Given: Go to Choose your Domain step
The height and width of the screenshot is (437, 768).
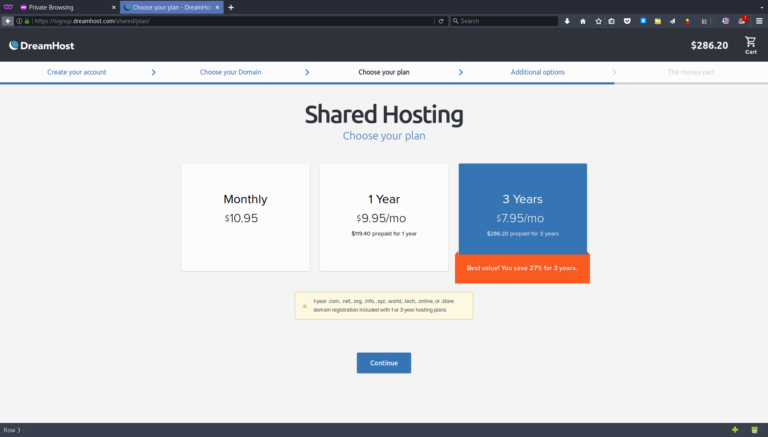Looking at the screenshot, I should tap(230, 72).
